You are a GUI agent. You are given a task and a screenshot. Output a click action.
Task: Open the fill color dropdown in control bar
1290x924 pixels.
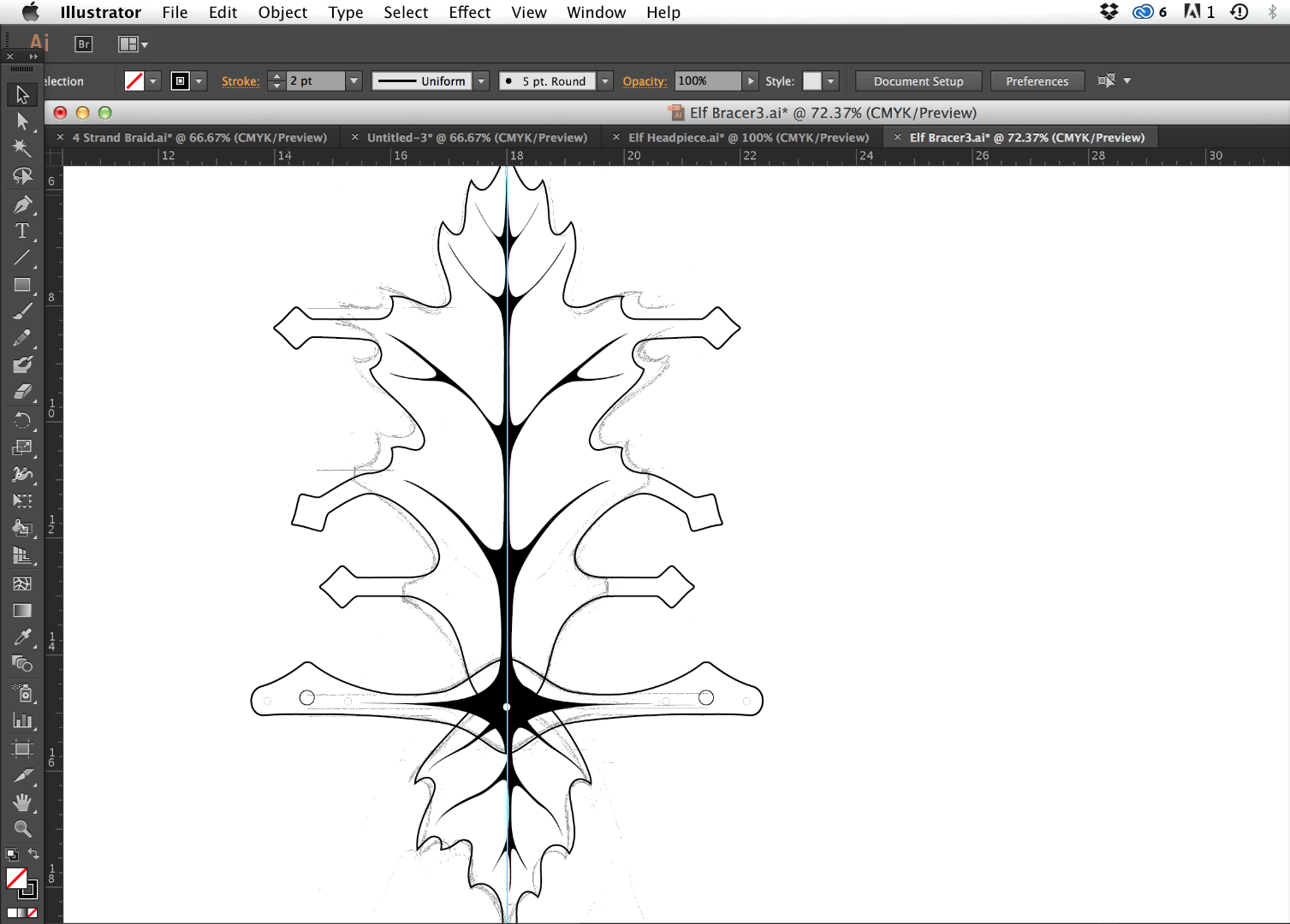[x=153, y=81]
